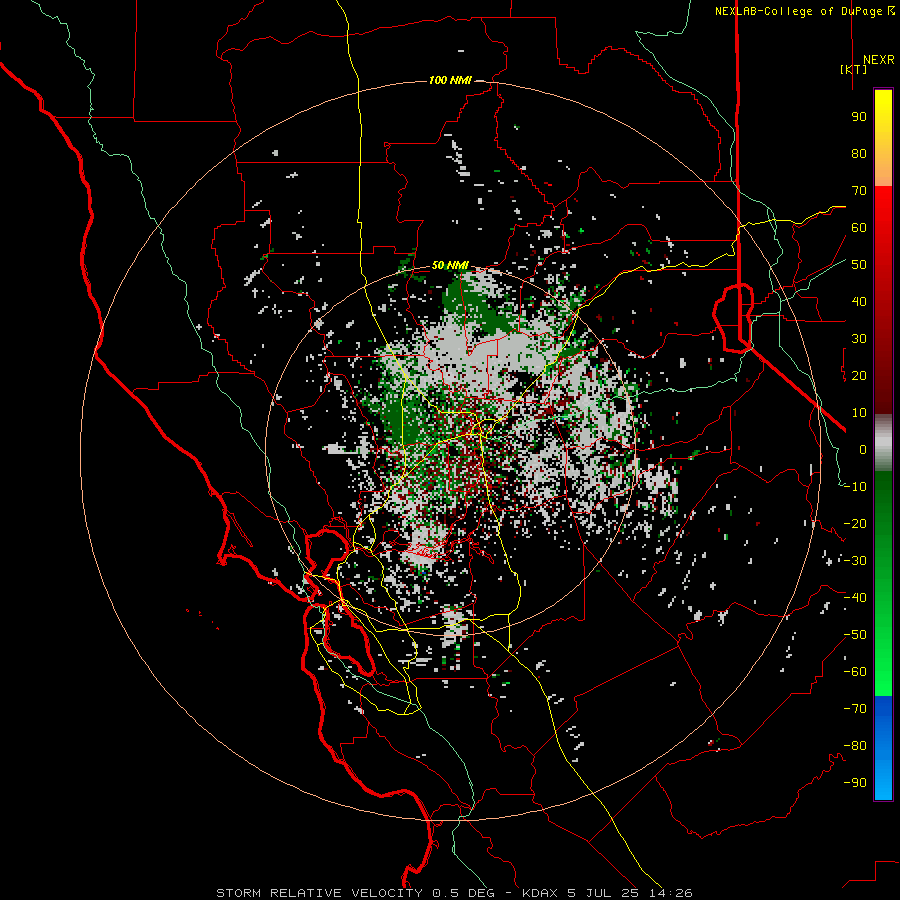Click the -20 value on velocity scale
The height and width of the screenshot is (900, 900).
[x=855, y=524]
